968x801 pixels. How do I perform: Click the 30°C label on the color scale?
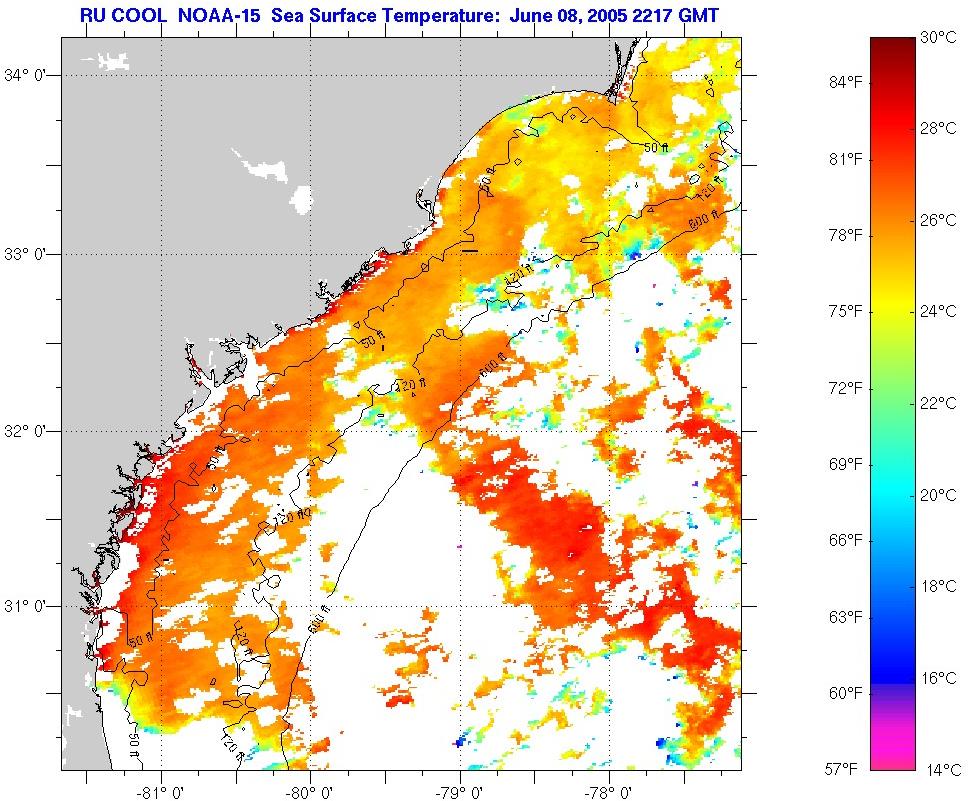click(x=935, y=38)
